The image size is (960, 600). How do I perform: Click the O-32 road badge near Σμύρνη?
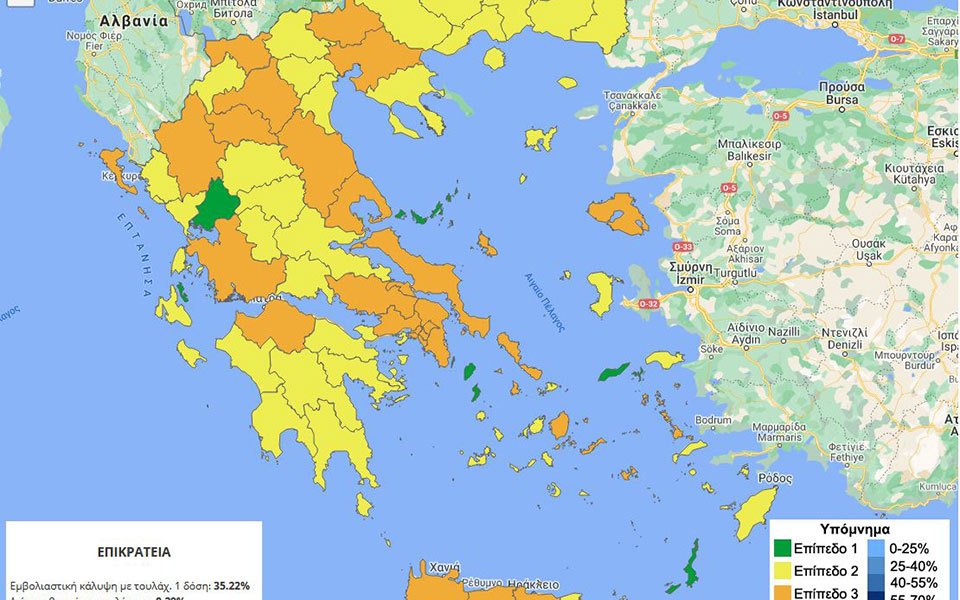coord(648,305)
